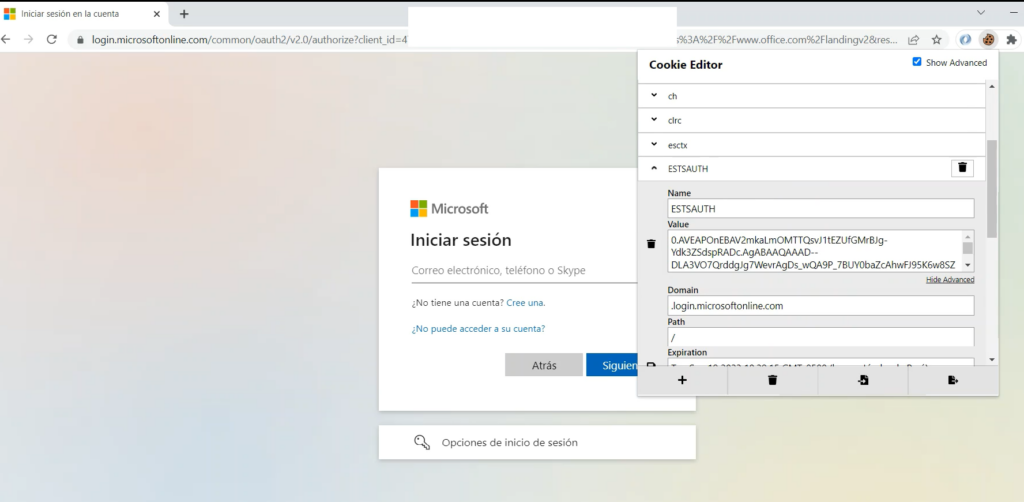Click the Siguiente button
The image size is (1024, 502).
click(612, 365)
